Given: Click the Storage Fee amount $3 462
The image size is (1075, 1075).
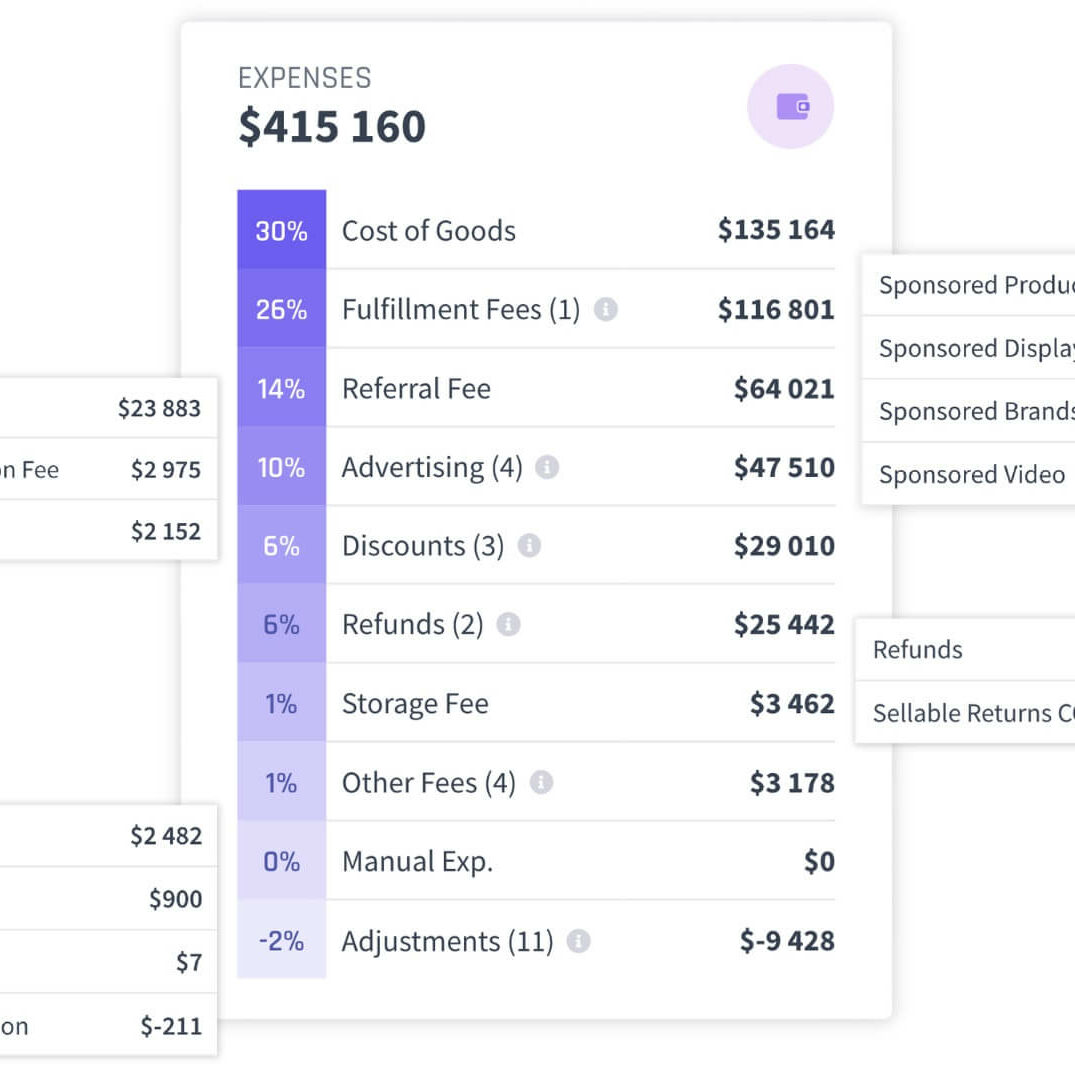Looking at the screenshot, I should click(x=791, y=704).
